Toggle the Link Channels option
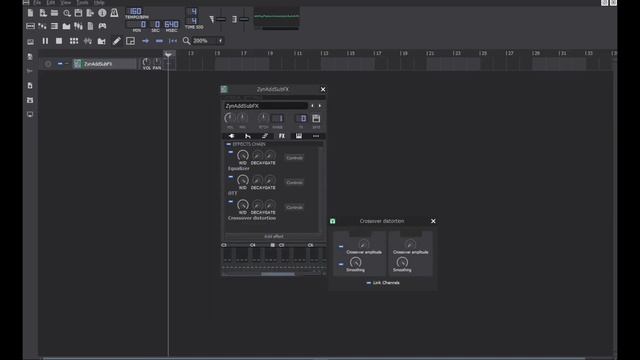 coord(383,282)
